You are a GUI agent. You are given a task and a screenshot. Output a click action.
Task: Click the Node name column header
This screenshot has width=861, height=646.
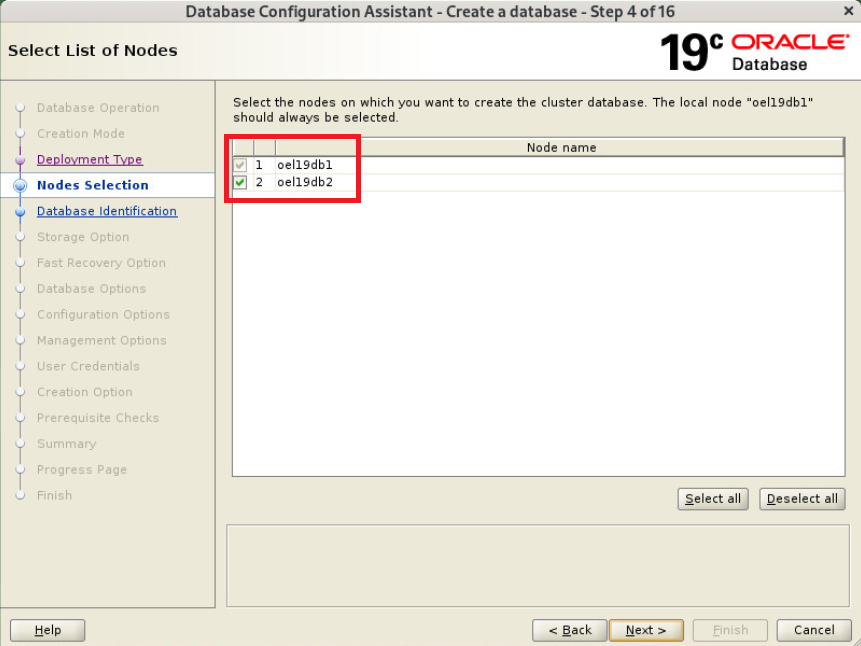pos(560,147)
